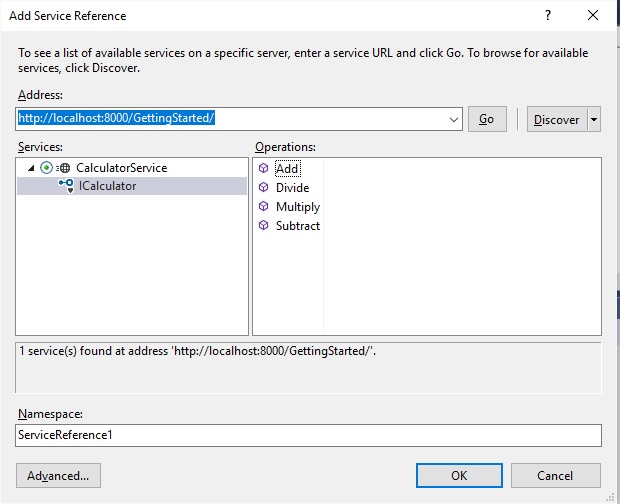Click the ICalculator interface icon

(66, 186)
